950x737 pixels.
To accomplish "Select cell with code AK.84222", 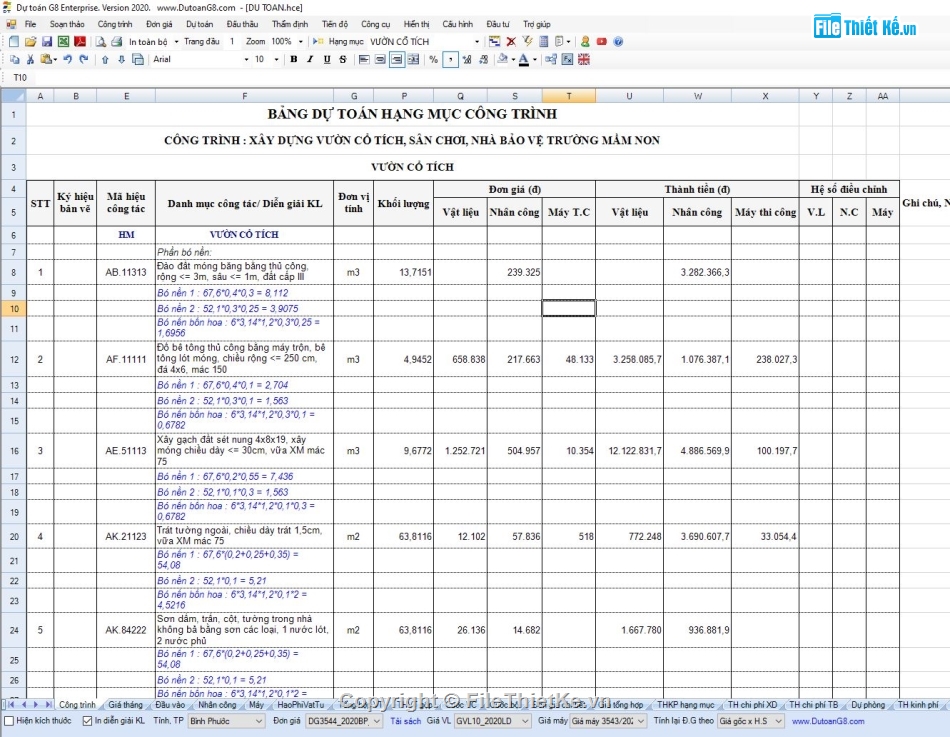I will (x=125, y=630).
